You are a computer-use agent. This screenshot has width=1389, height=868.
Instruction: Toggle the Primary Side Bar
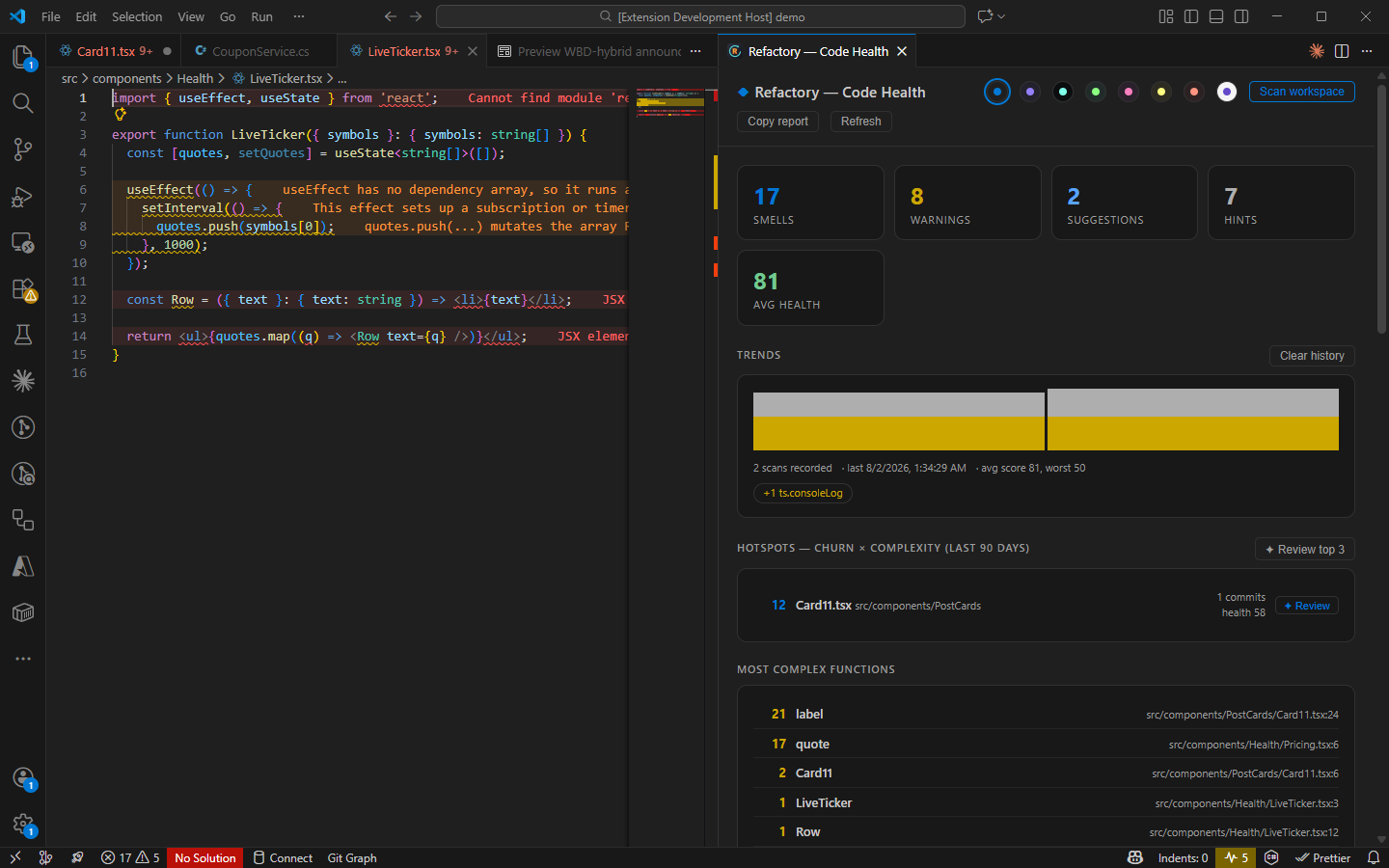coord(1191,16)
